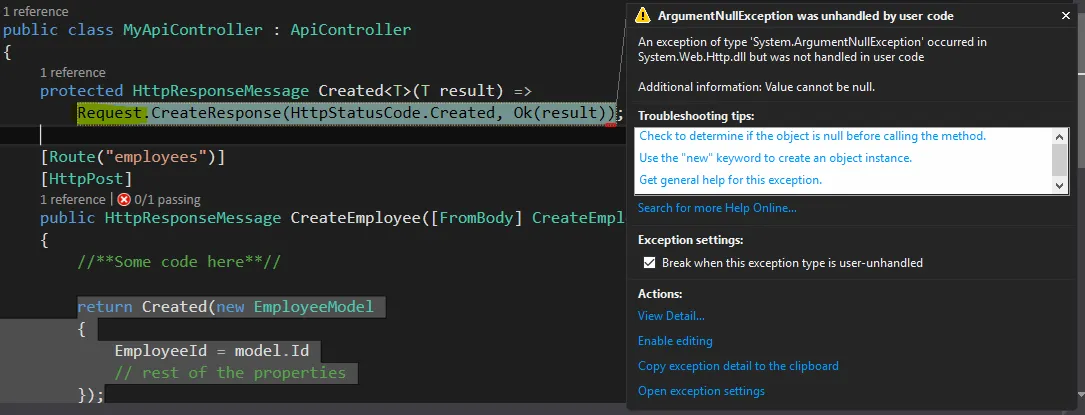Click 'Open exception settings'
This screenshot has height=415, width=1085.
tap(701, 391)
